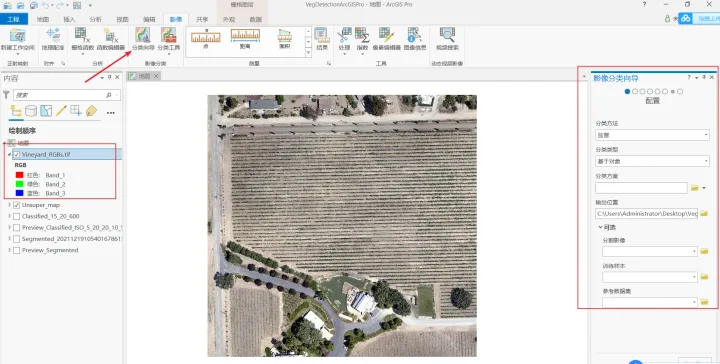Click the Undo arrow in quick access toolbar
This screenshot has width=720, height=364.
[x=45, y=5]
